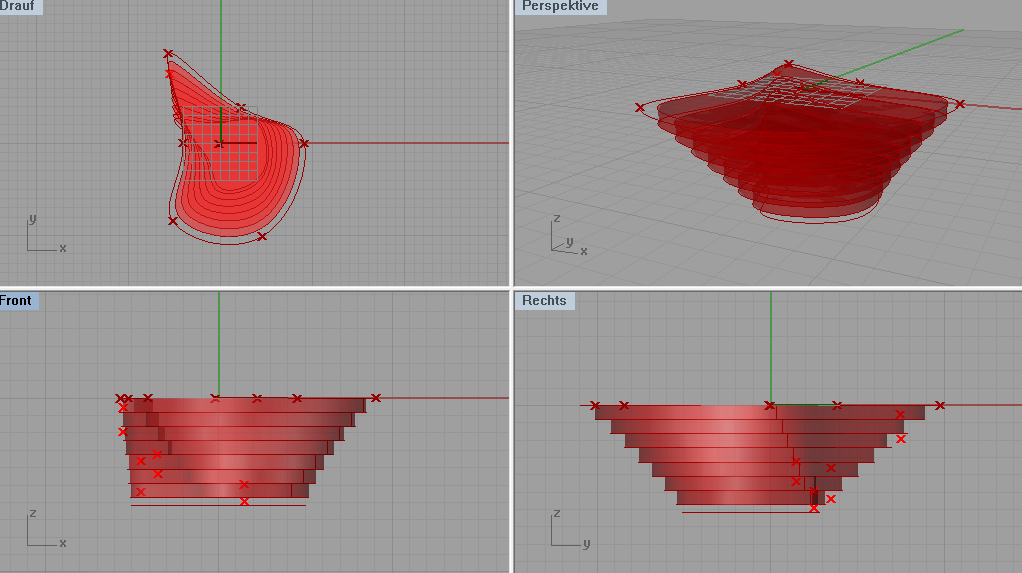
Task: Activate the Drauf viewport title
Action: (x=20, y=7)
